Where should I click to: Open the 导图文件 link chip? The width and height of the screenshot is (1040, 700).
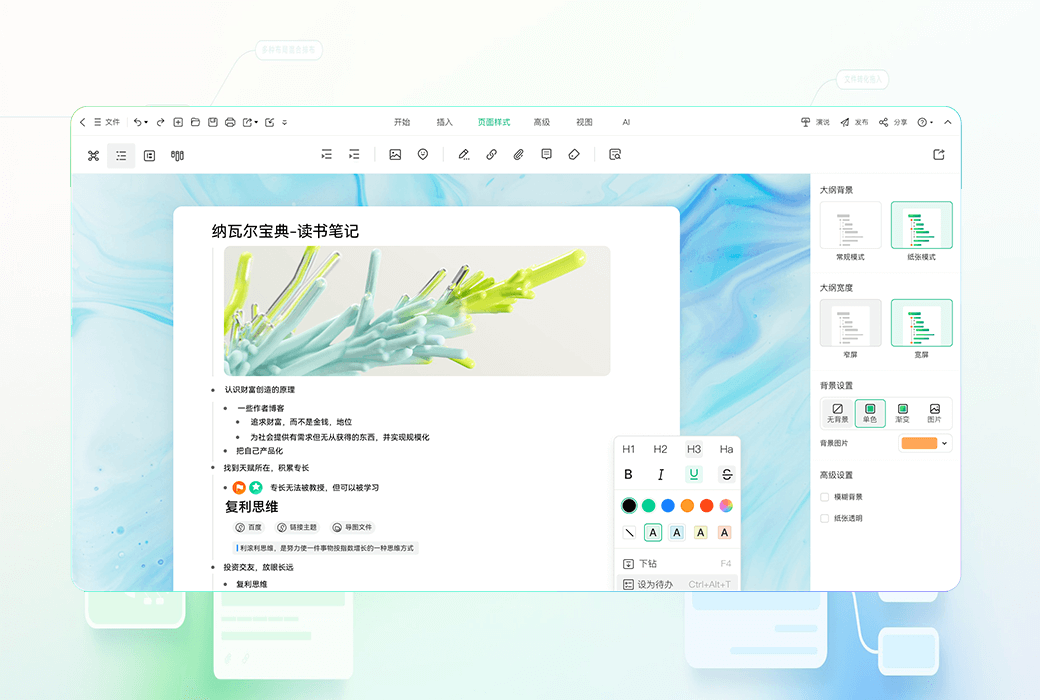352,527
